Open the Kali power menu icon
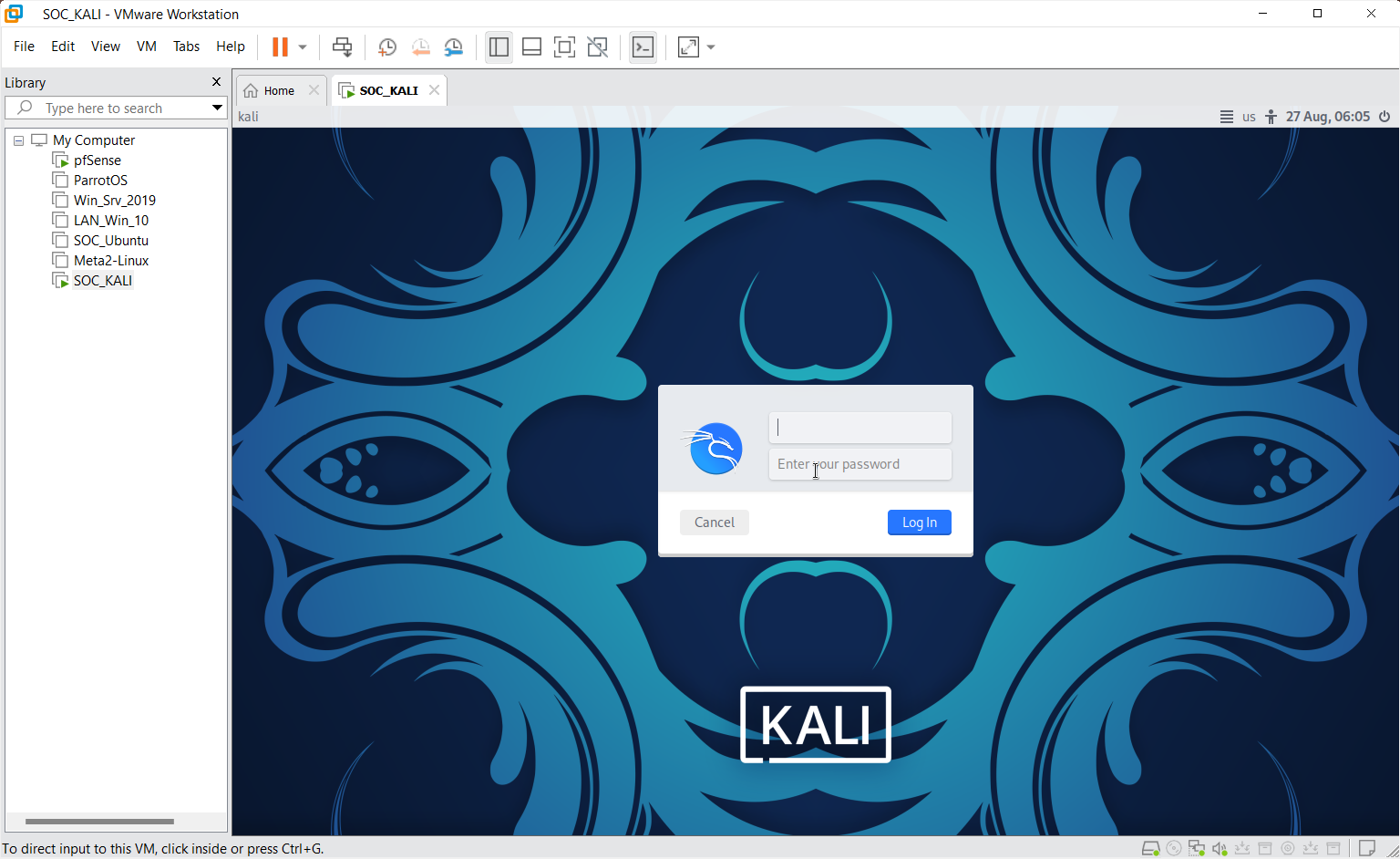This screenshot has height=859, width=1400. pyautogui.click(x=1385, y=117)
